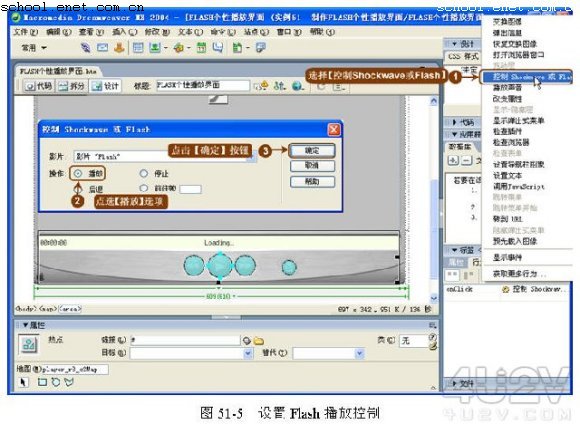The height and width of the screenshot is (424, 580).
Task: Click the 帮助 (Help) button in dialog
Action: click(312, 182)
